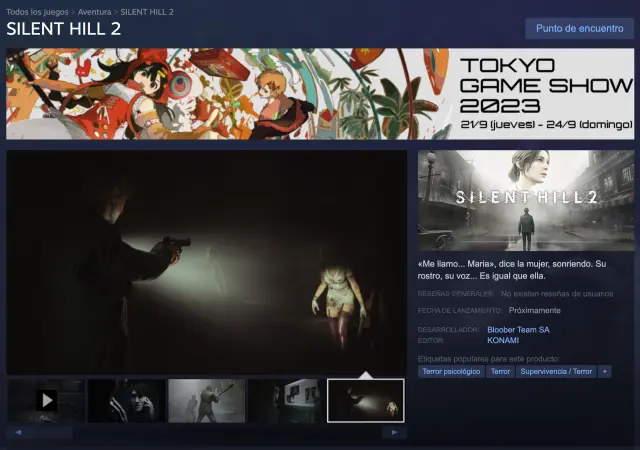Play the trailer thumbnail with the play icon

click(47, 401)
